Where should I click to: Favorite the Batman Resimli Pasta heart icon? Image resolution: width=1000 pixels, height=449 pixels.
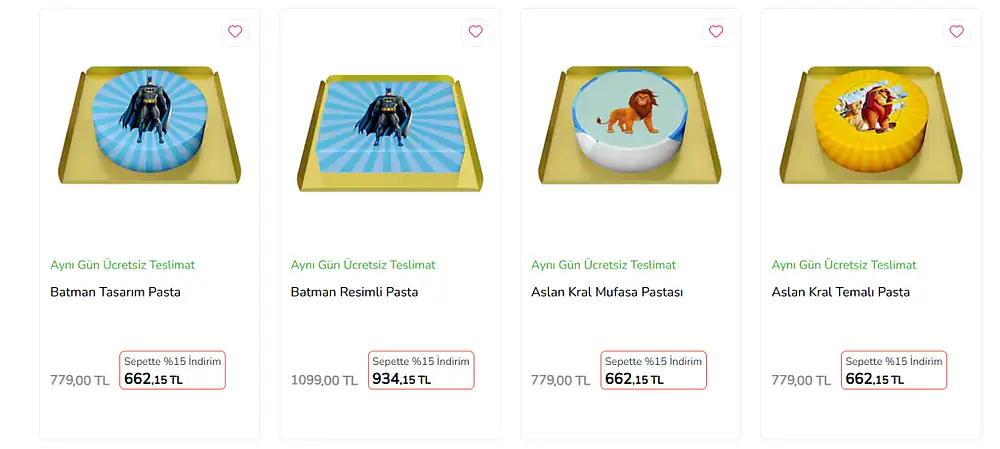coord(475,31)
